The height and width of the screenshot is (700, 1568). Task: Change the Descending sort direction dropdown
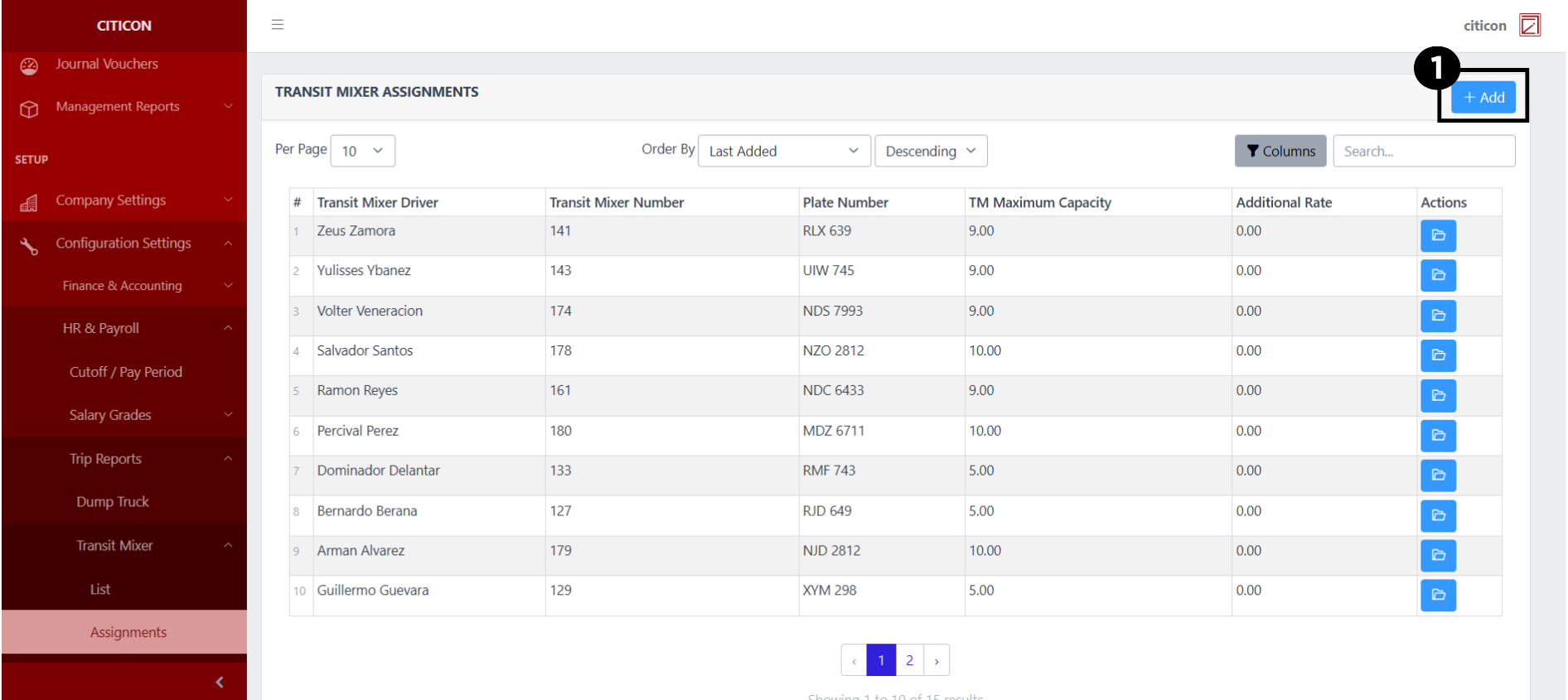coord(931,151)
